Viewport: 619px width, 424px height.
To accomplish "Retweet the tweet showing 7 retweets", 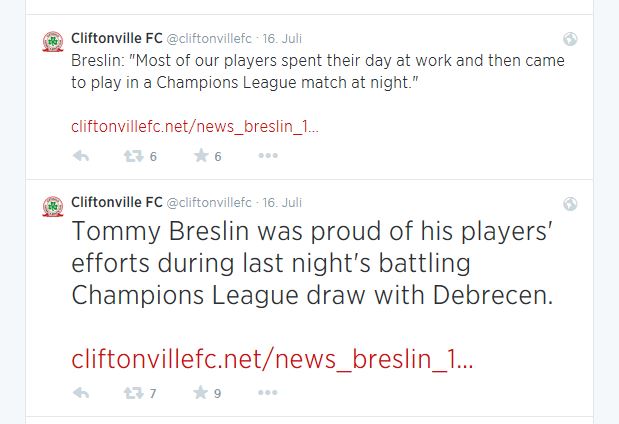I will pos(133,393).
